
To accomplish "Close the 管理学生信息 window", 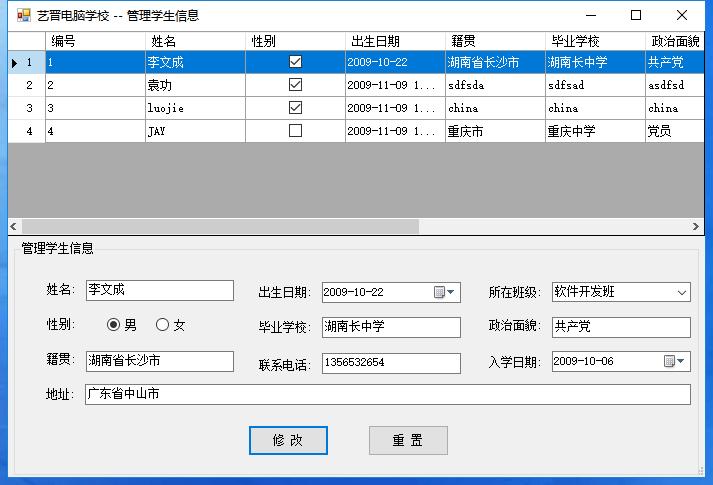I will (x=682, y=15).
